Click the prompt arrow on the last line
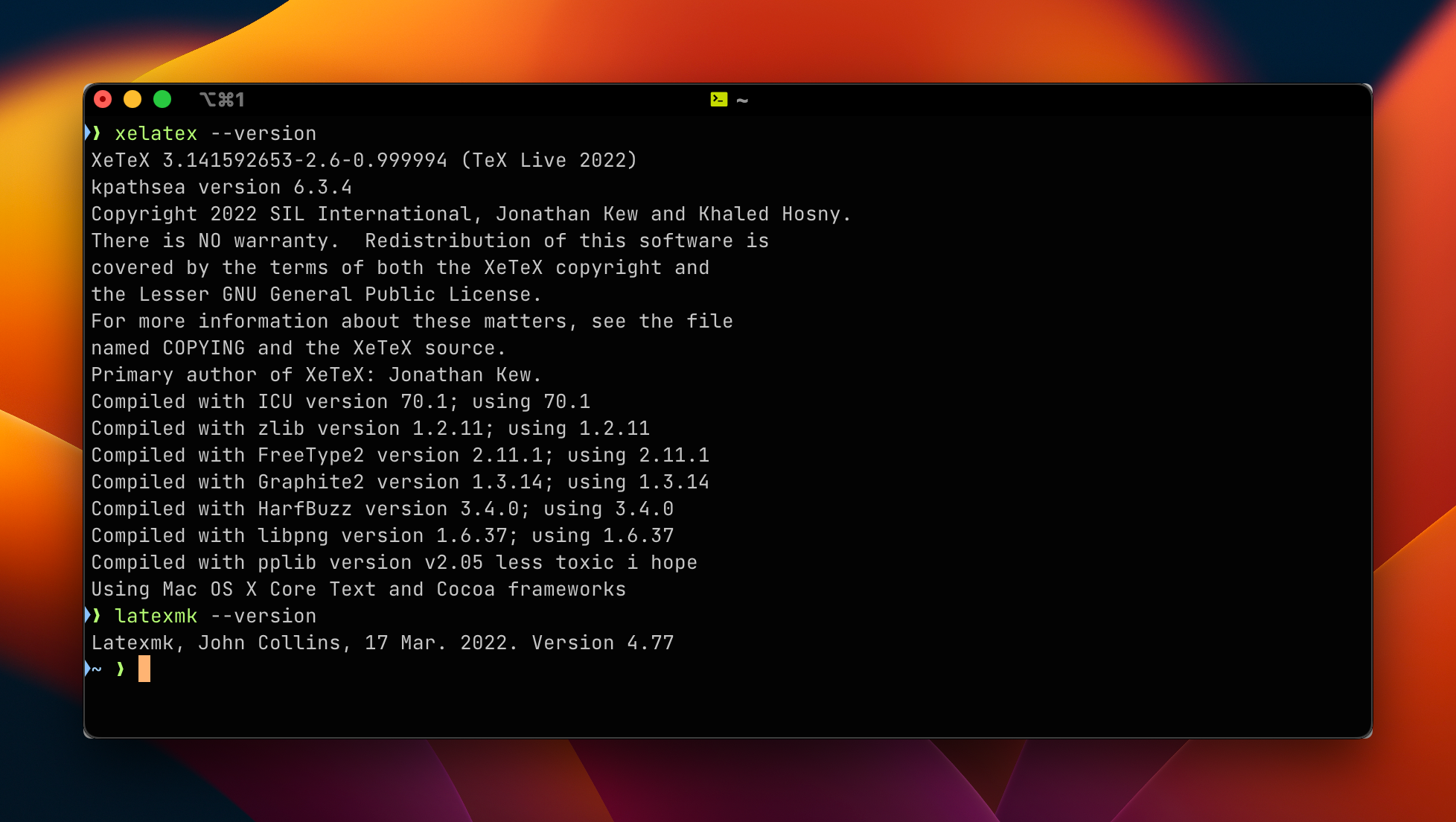The width and height of the screenshot is (1456, 822). pyautogui.click(x=121, y=669)
